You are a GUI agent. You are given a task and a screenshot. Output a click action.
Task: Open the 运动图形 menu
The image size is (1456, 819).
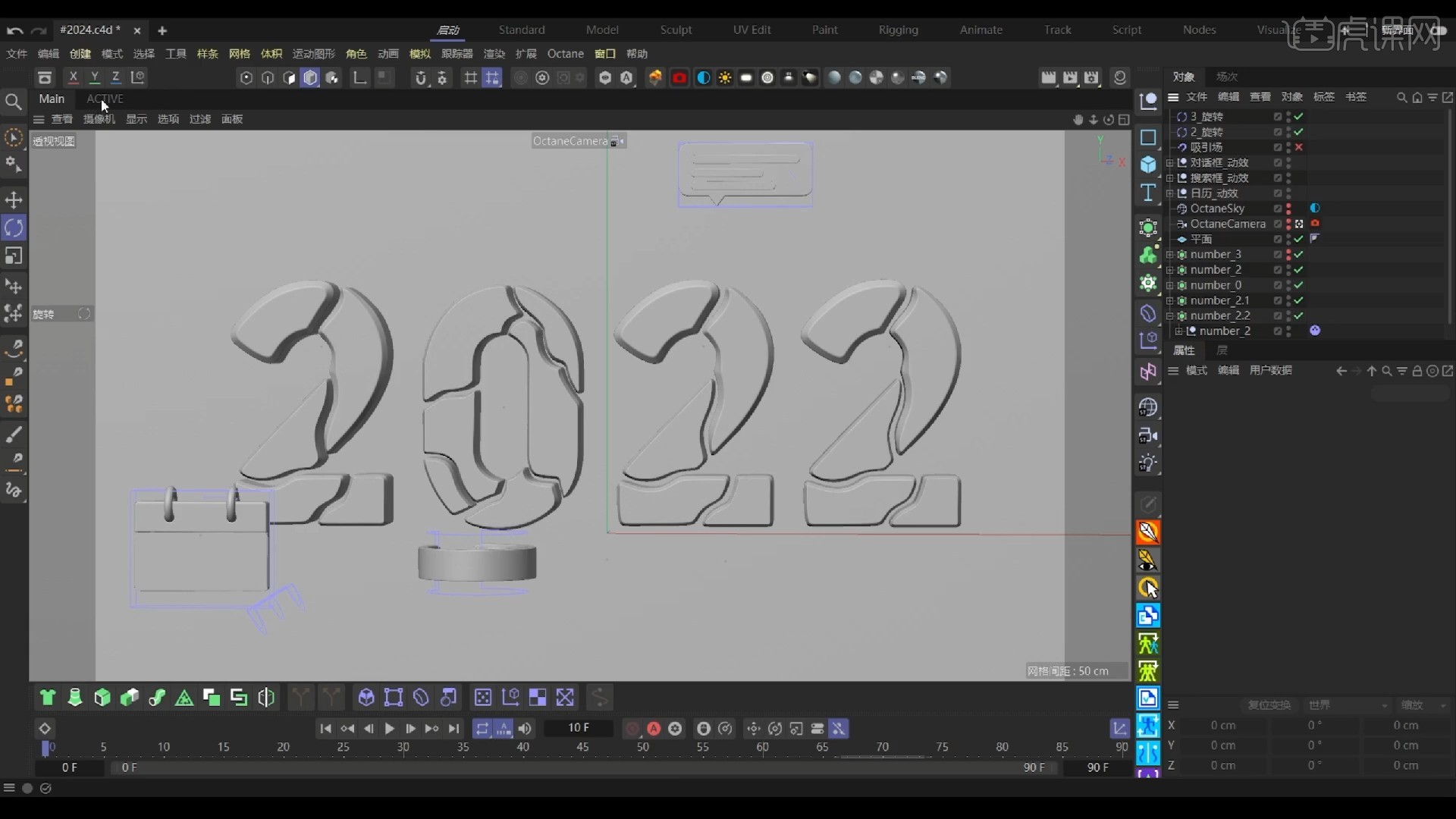pyautogui.click(x=314, y=54)
